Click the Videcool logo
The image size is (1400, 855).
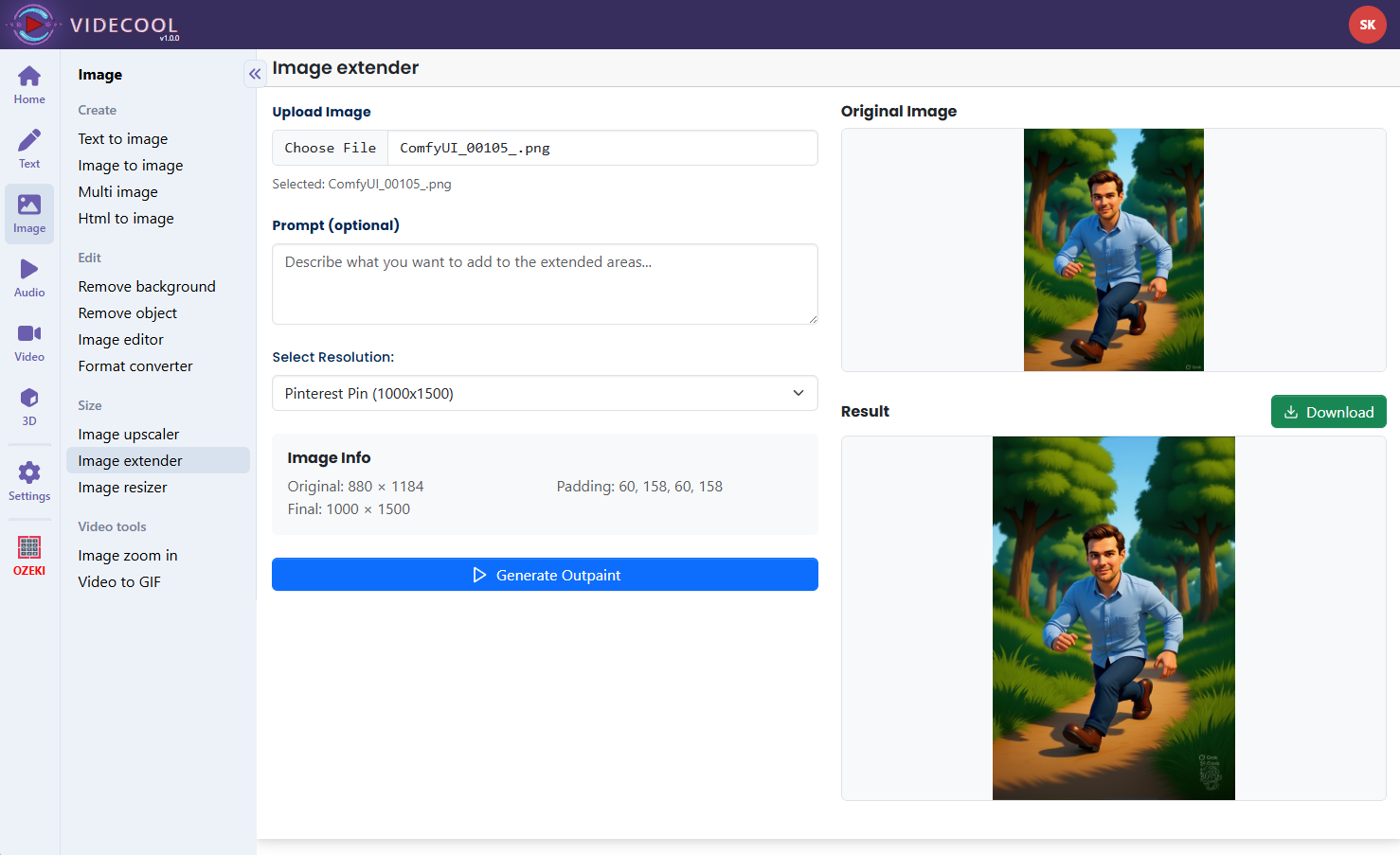(93, 25)
